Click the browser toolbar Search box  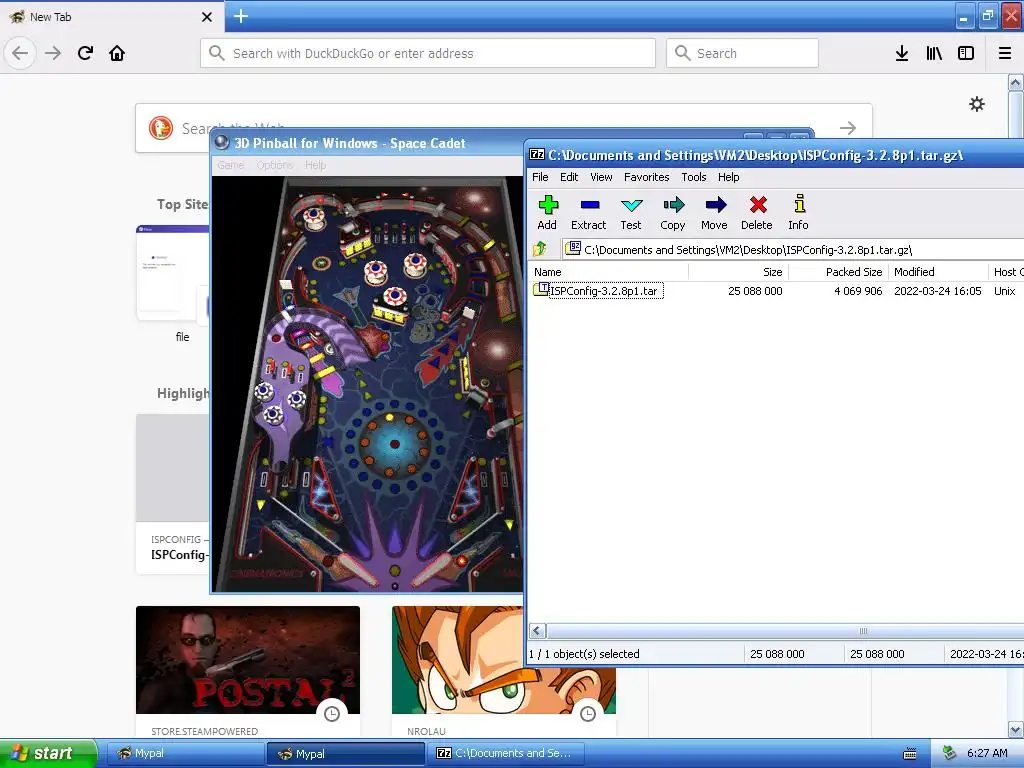742,53
